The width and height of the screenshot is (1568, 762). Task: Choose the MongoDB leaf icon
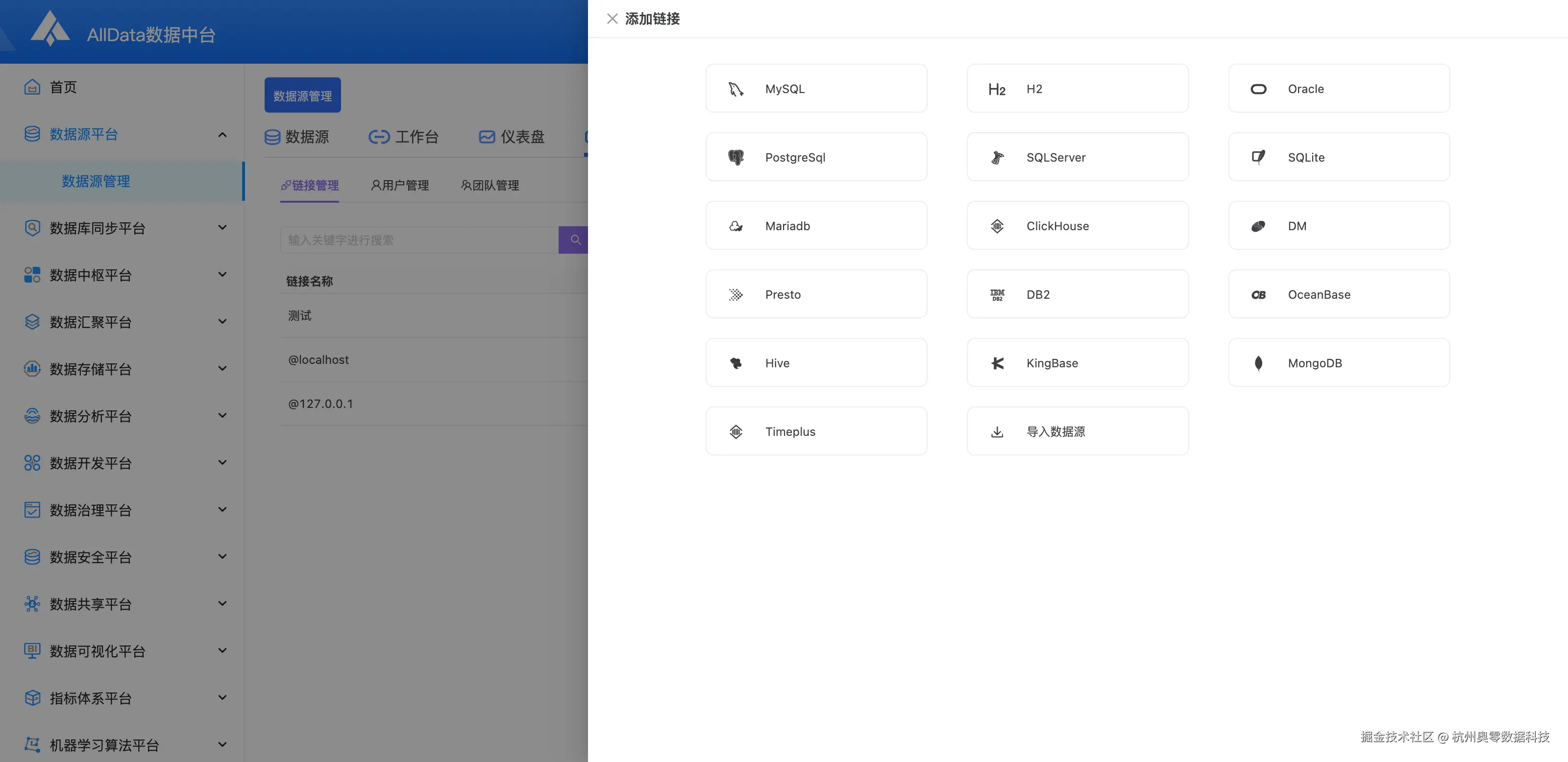(x=1258, y=363)
